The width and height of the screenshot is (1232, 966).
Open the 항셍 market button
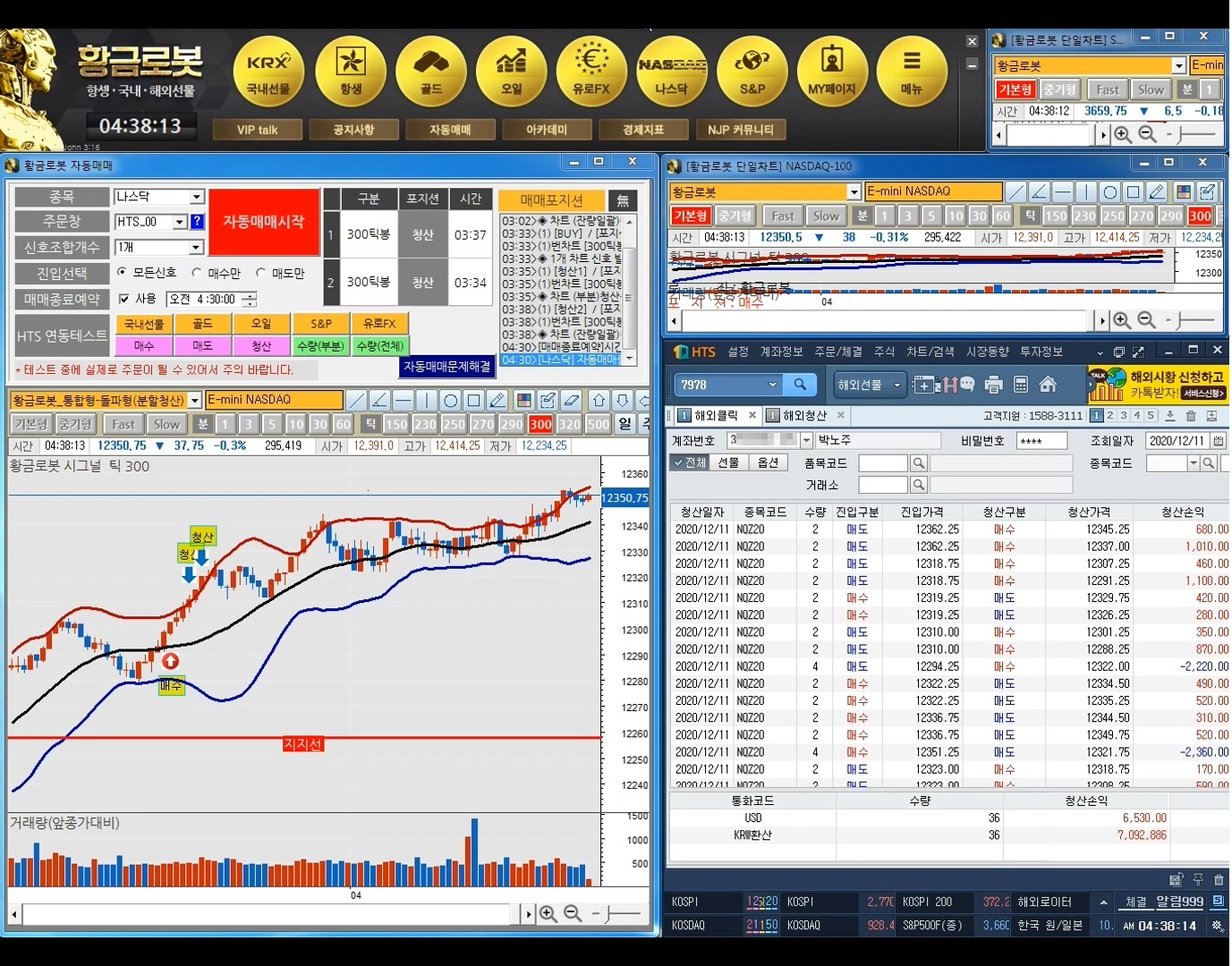351,71
